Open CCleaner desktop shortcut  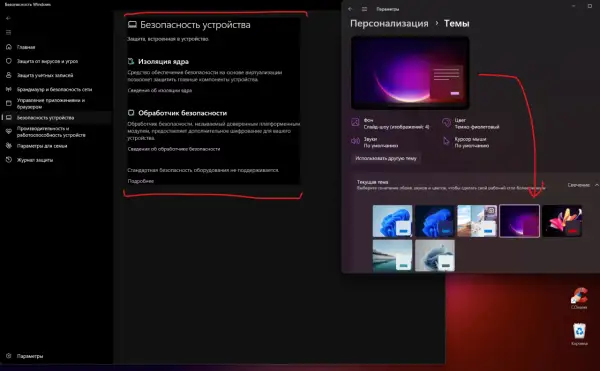[x=579, y=298]
